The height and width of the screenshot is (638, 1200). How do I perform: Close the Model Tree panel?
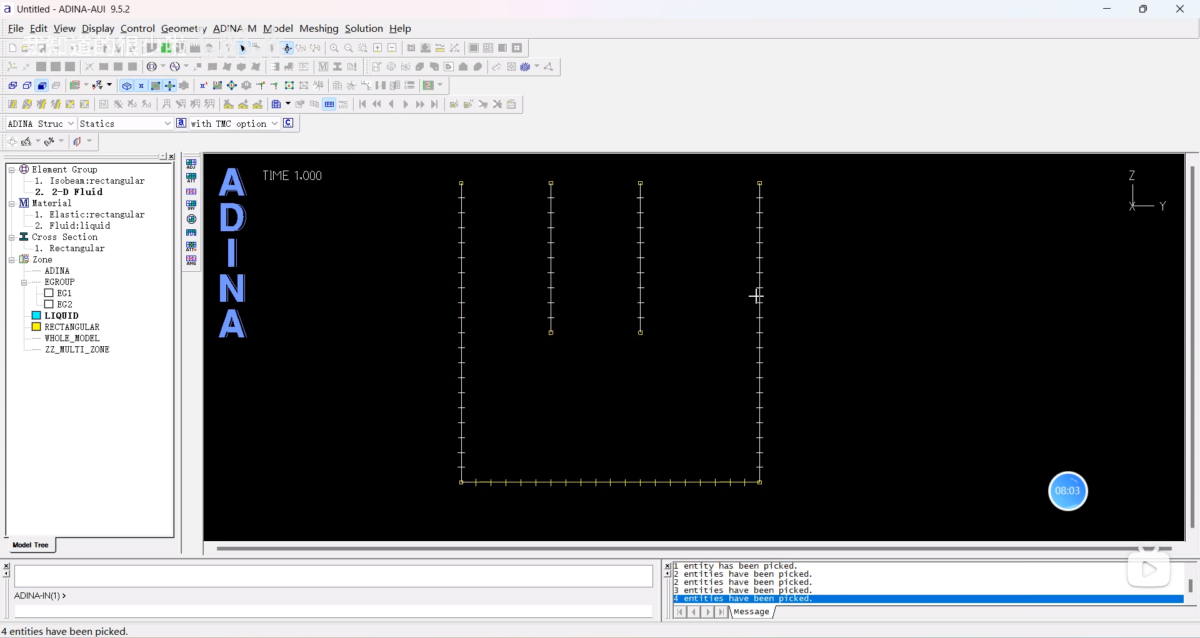pyautogui.click(x=171, y=157)
